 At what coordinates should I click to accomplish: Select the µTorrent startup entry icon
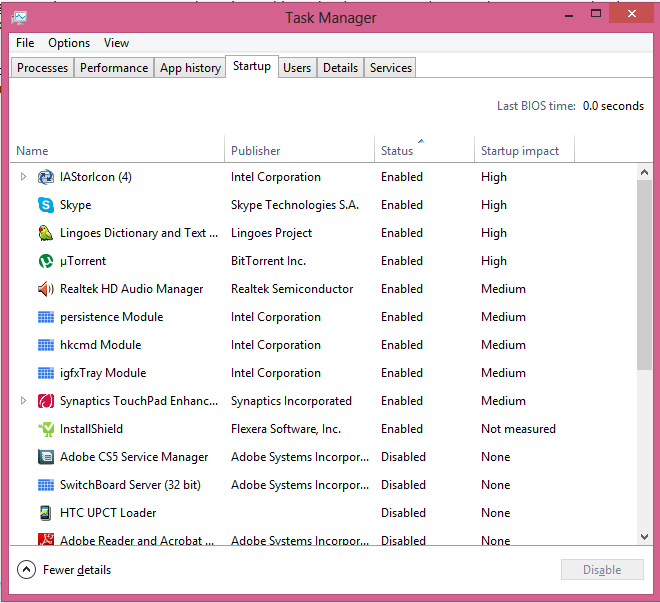tap(46, 261)
